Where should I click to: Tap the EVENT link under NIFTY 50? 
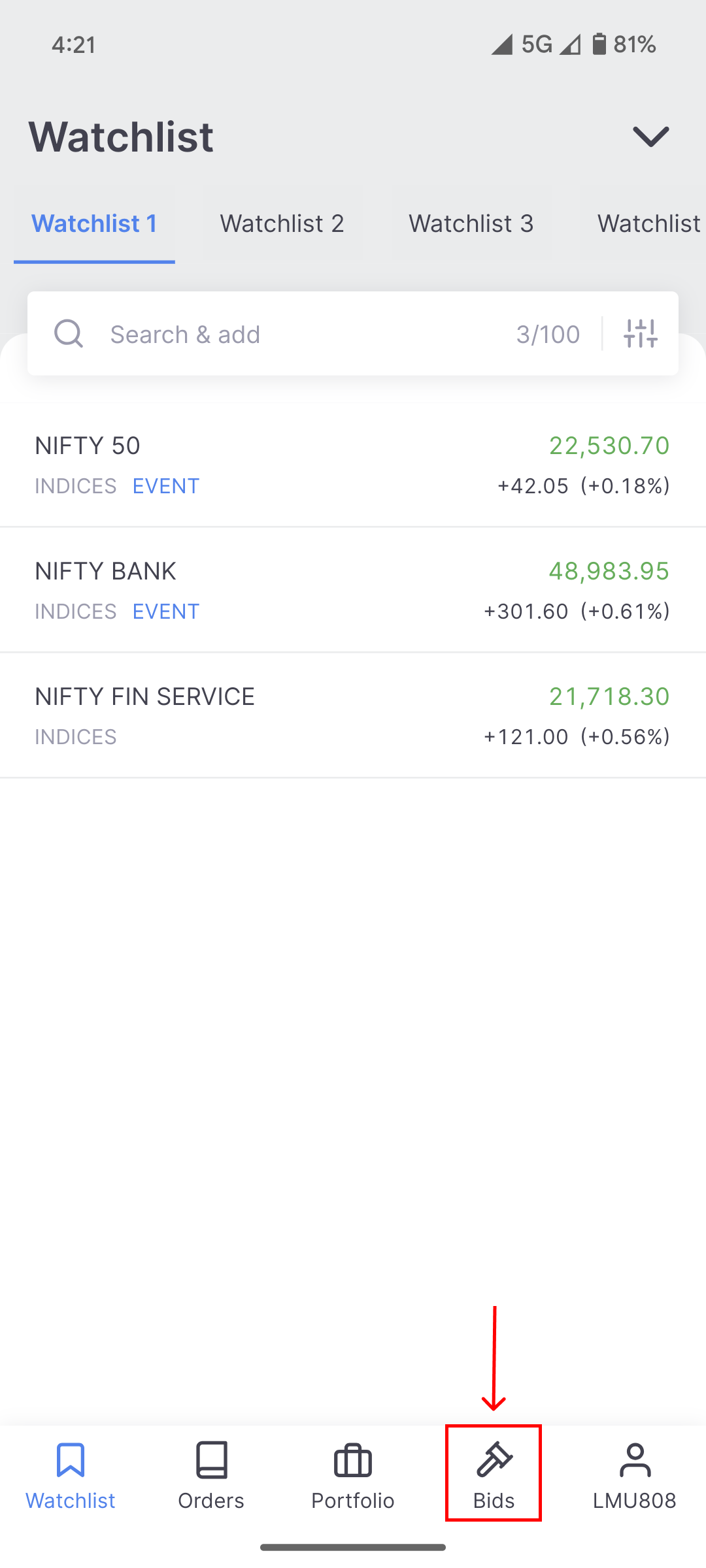coord(166,486)
